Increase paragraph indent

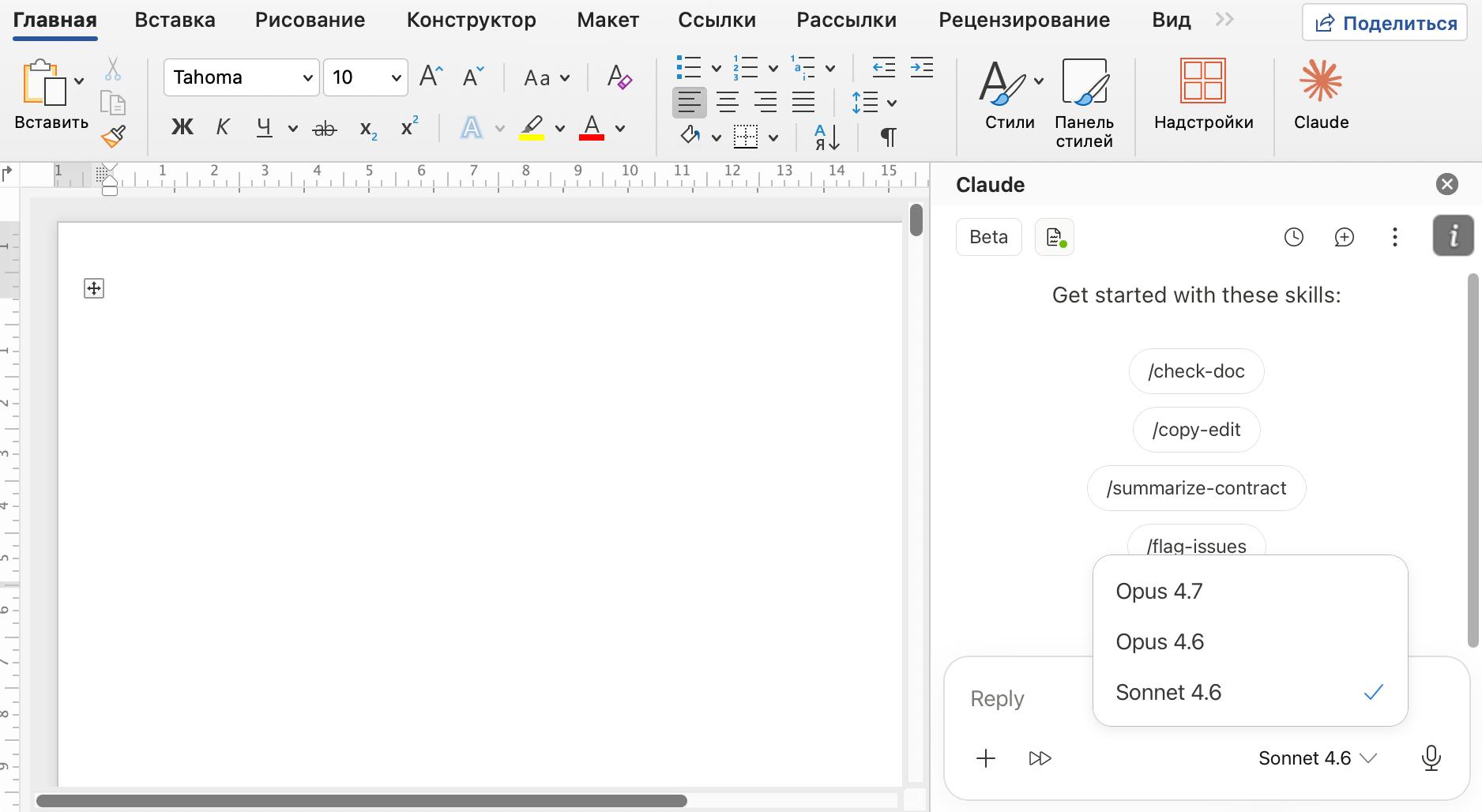coord(921,68)
